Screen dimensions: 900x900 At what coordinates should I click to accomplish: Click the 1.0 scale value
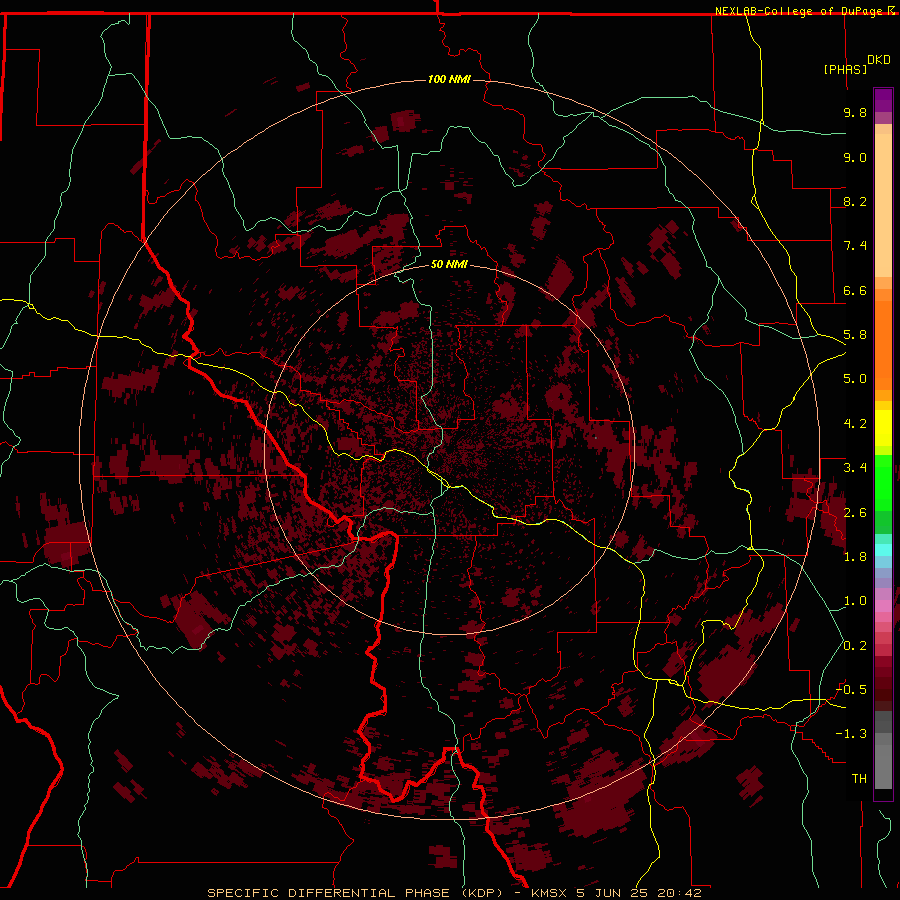855,601
